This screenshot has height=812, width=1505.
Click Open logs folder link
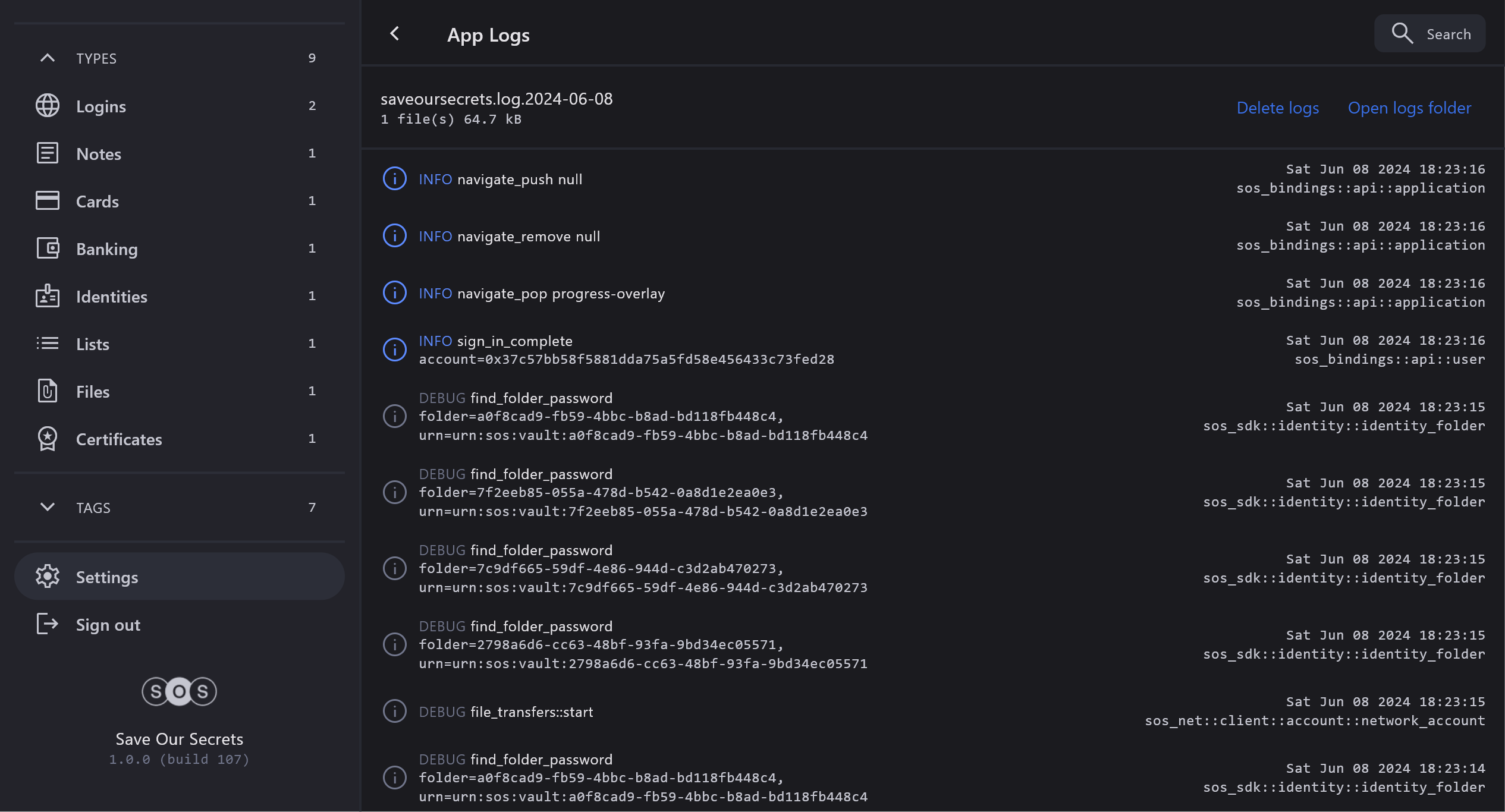(x=1409, y=108)
